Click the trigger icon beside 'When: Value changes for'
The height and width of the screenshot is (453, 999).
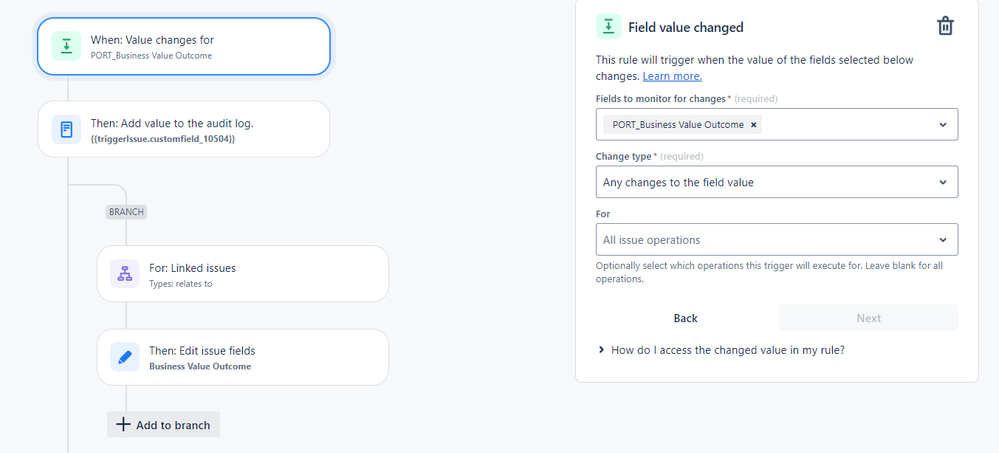tap(67, 47)
